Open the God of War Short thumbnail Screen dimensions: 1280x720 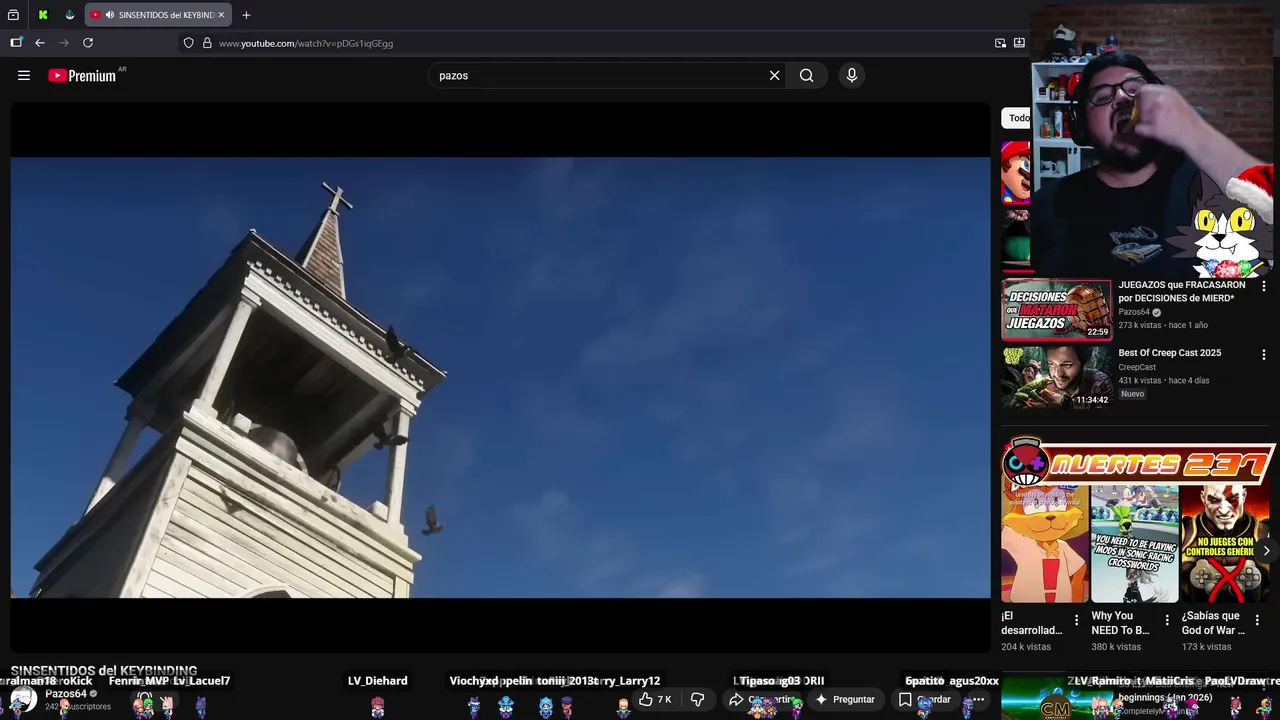pyautogui.click(x=1225, y=544)
